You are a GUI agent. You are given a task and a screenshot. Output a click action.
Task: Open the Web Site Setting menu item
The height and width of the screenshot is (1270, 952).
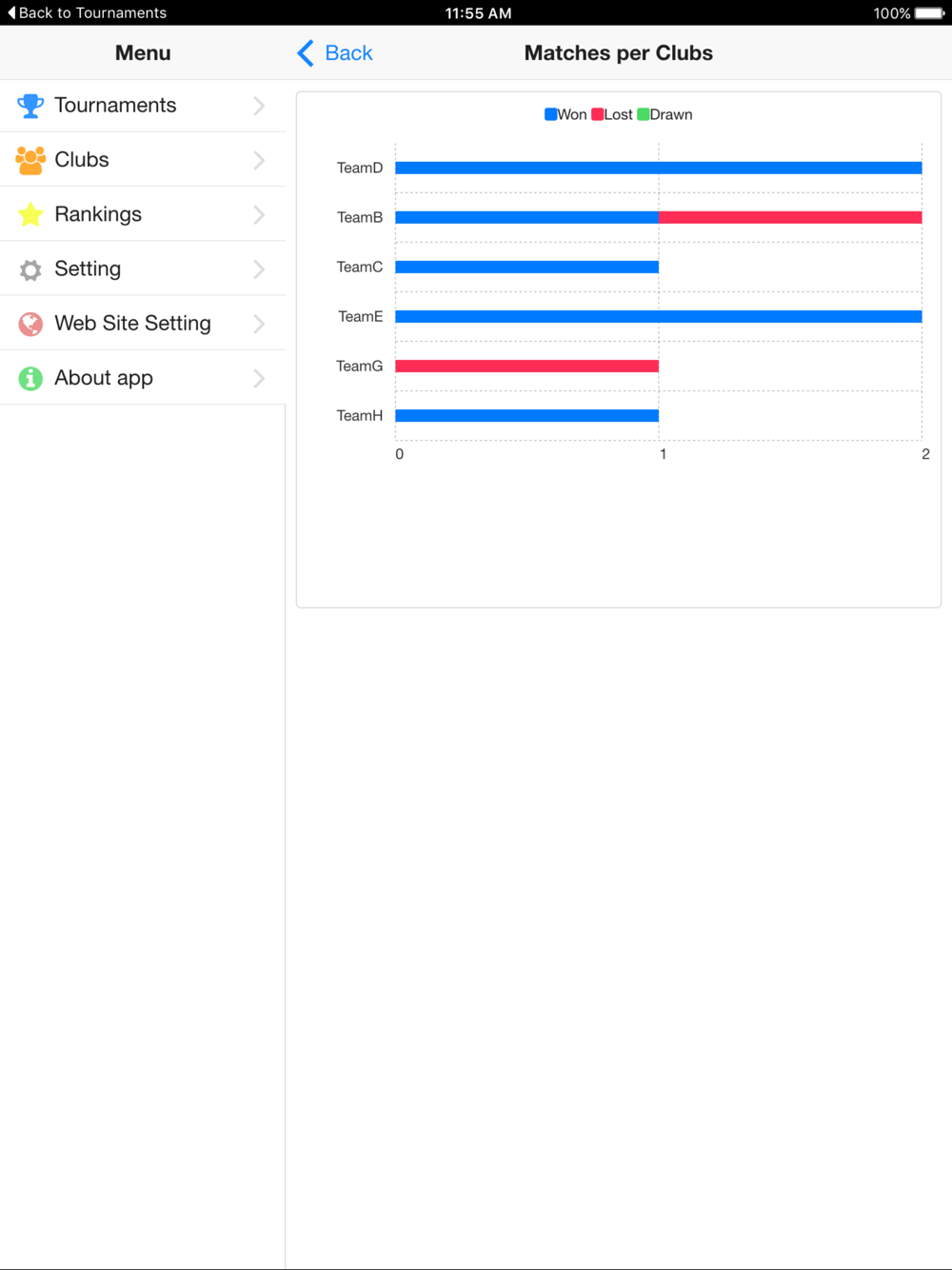143,324
